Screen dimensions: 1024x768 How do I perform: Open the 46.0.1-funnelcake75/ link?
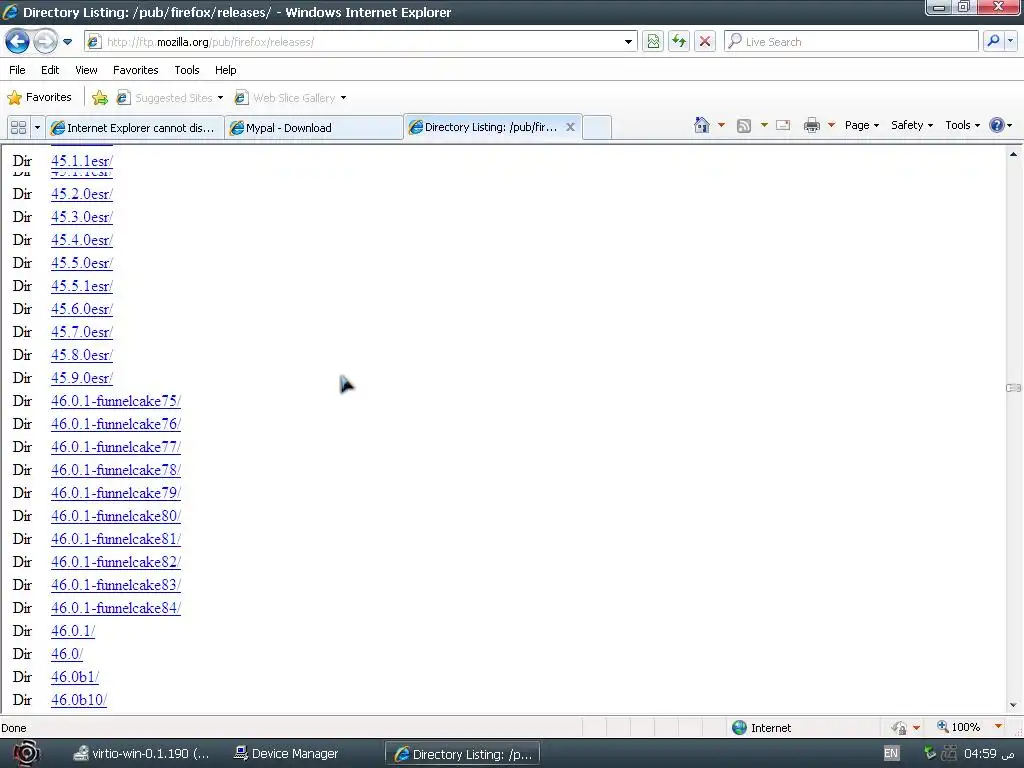coord(116,401)
